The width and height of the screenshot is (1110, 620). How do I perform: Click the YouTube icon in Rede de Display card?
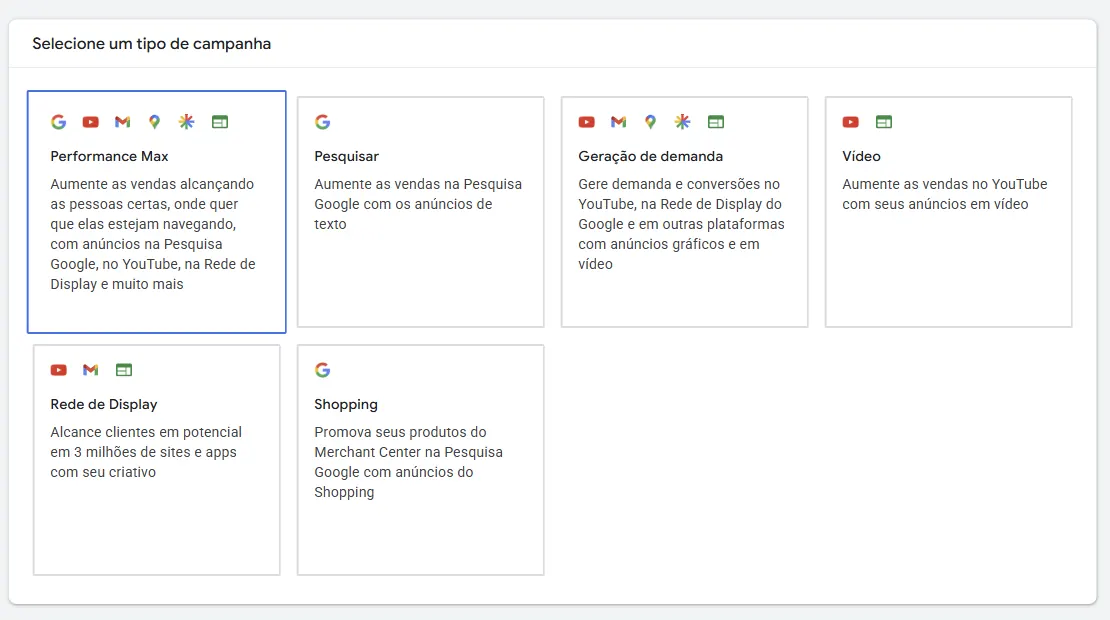(x=59, y=369)
